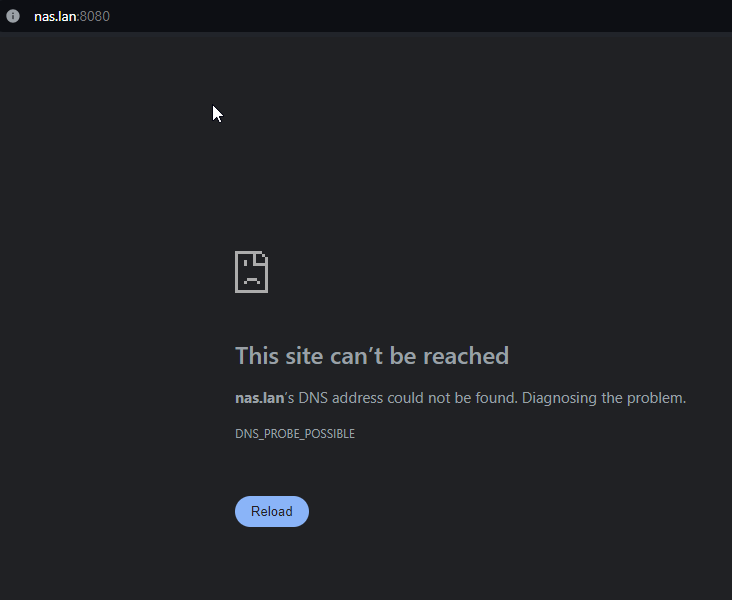
Task: Click empty address bar space right of URL
Action: (x=420, y=16)
